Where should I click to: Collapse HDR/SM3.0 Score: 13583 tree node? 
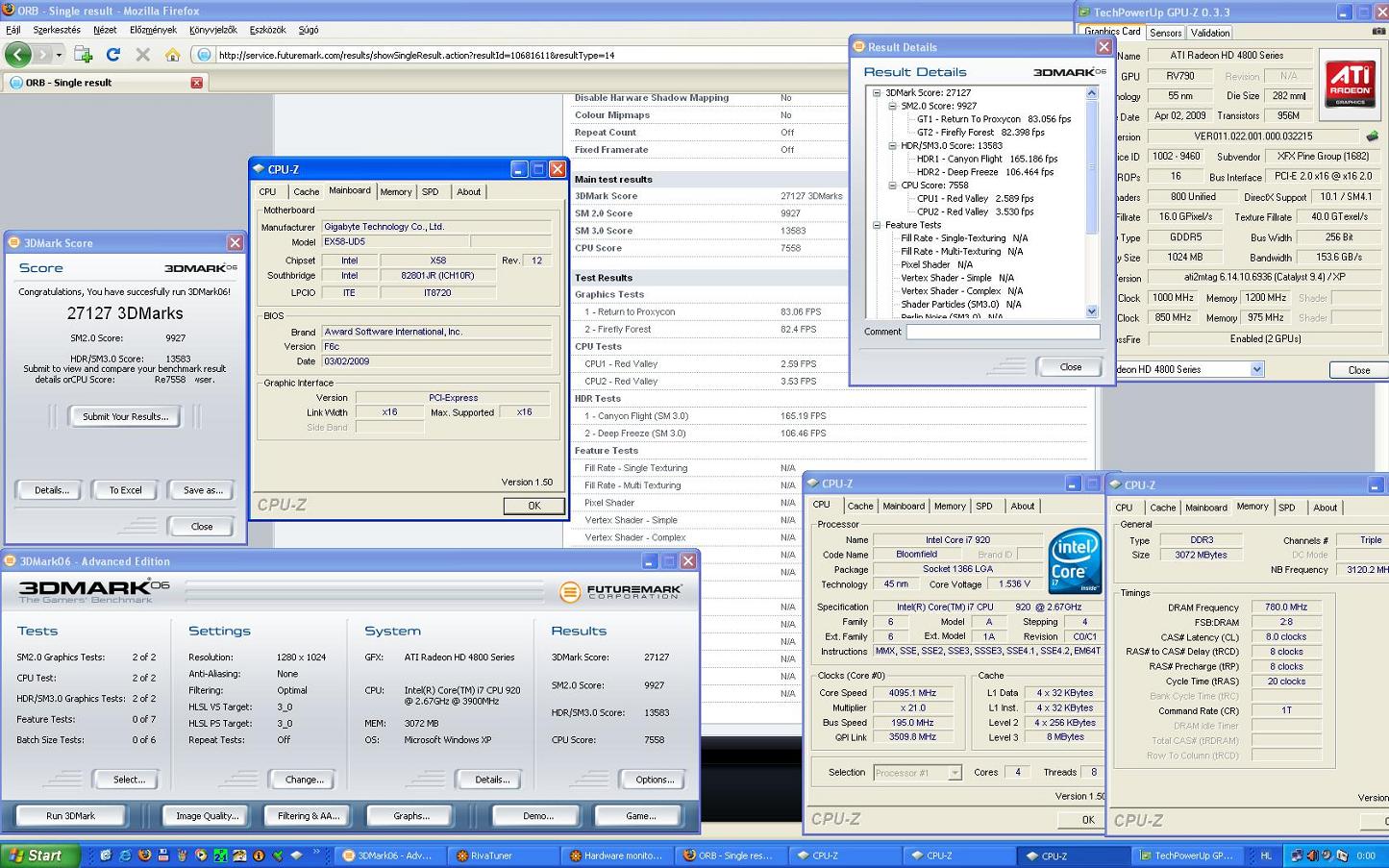coord(892,146)
